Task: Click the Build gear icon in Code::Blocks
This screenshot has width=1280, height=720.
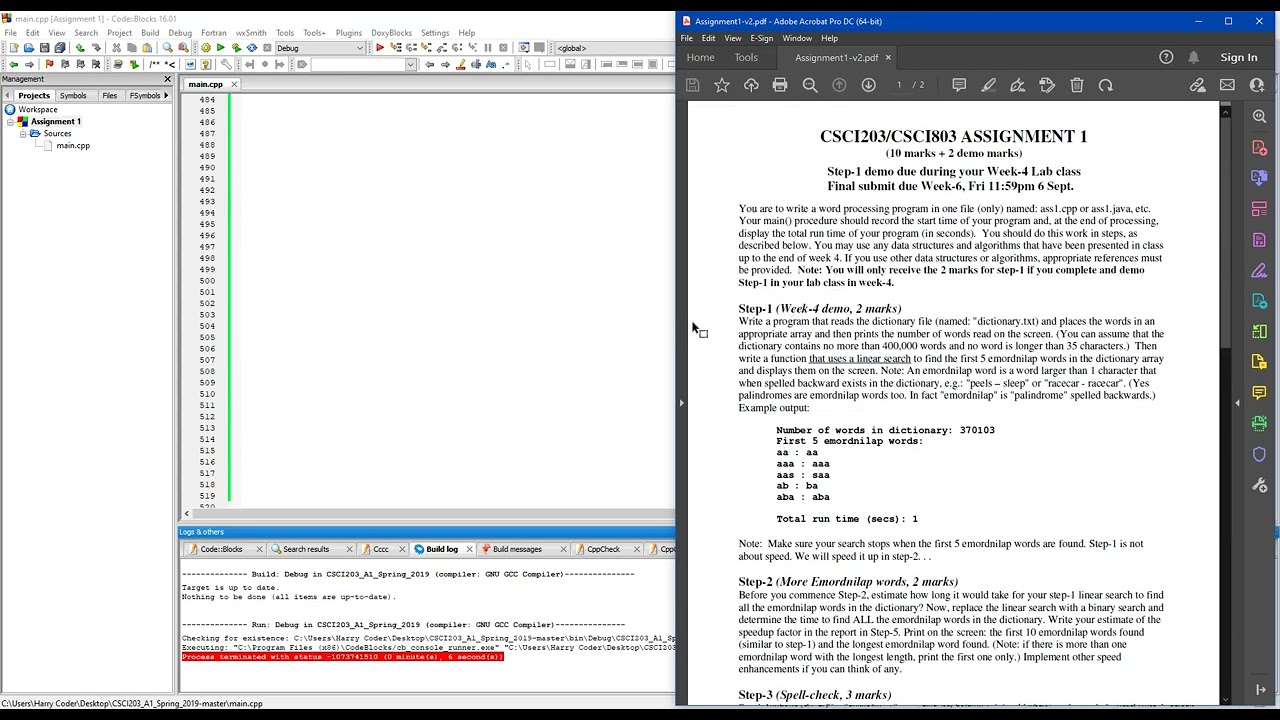Action: (206, 48)
